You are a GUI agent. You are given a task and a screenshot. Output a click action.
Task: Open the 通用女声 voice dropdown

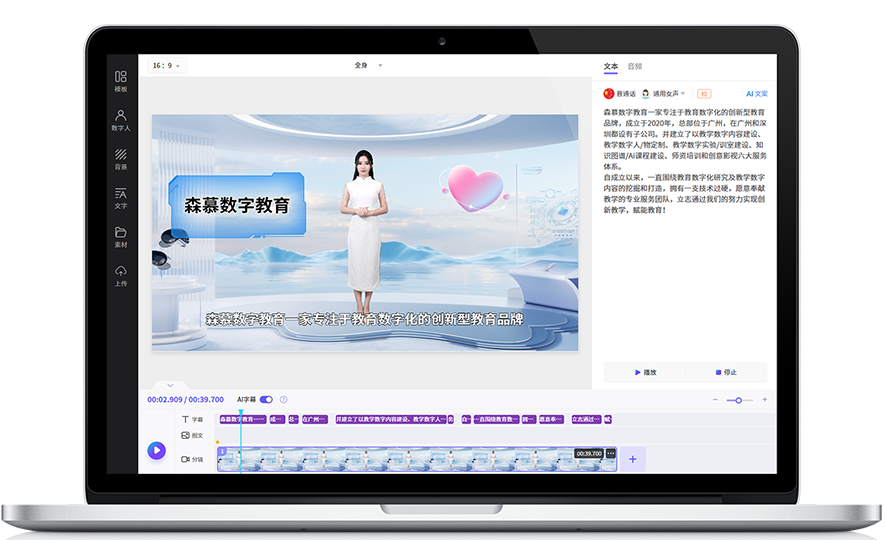[x=663, y=93]
